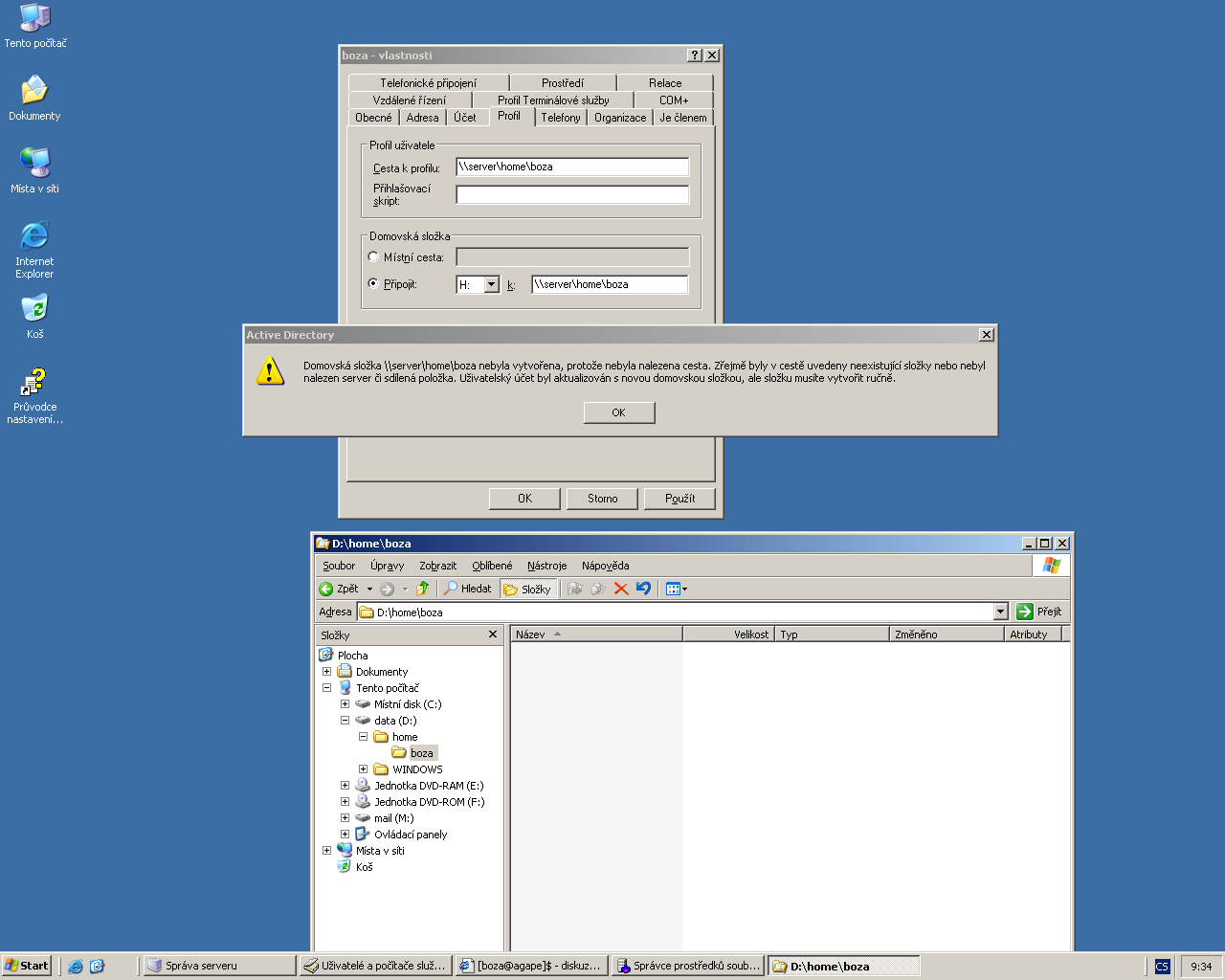The width and height of the screenshot is (1225, 980).
Task: Open the Koš recycle bin desktop icon
Action: point(34,309)
